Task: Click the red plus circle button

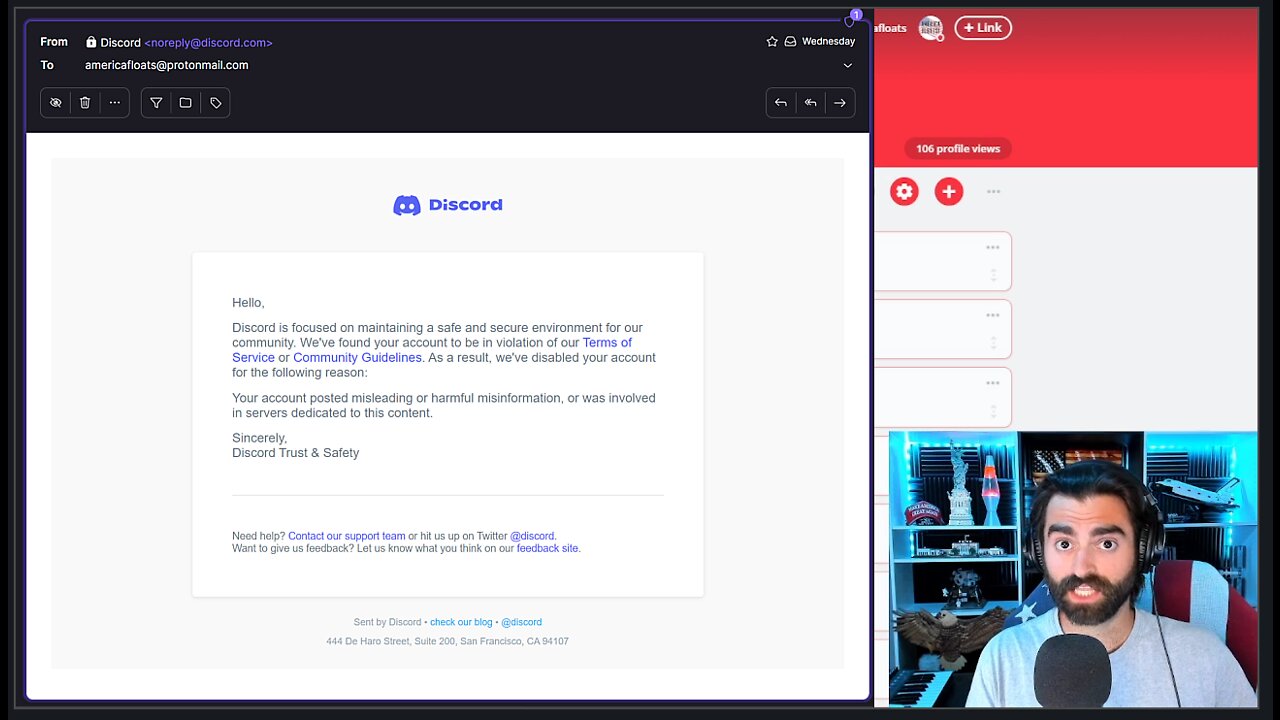Action: (x=949, y=192)
